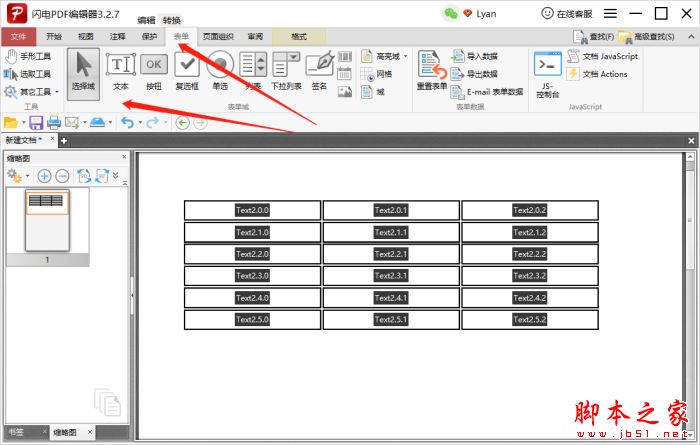Switch to the 书签 bookmarks panel tab
700x445 pixels.
pos(17,432)
